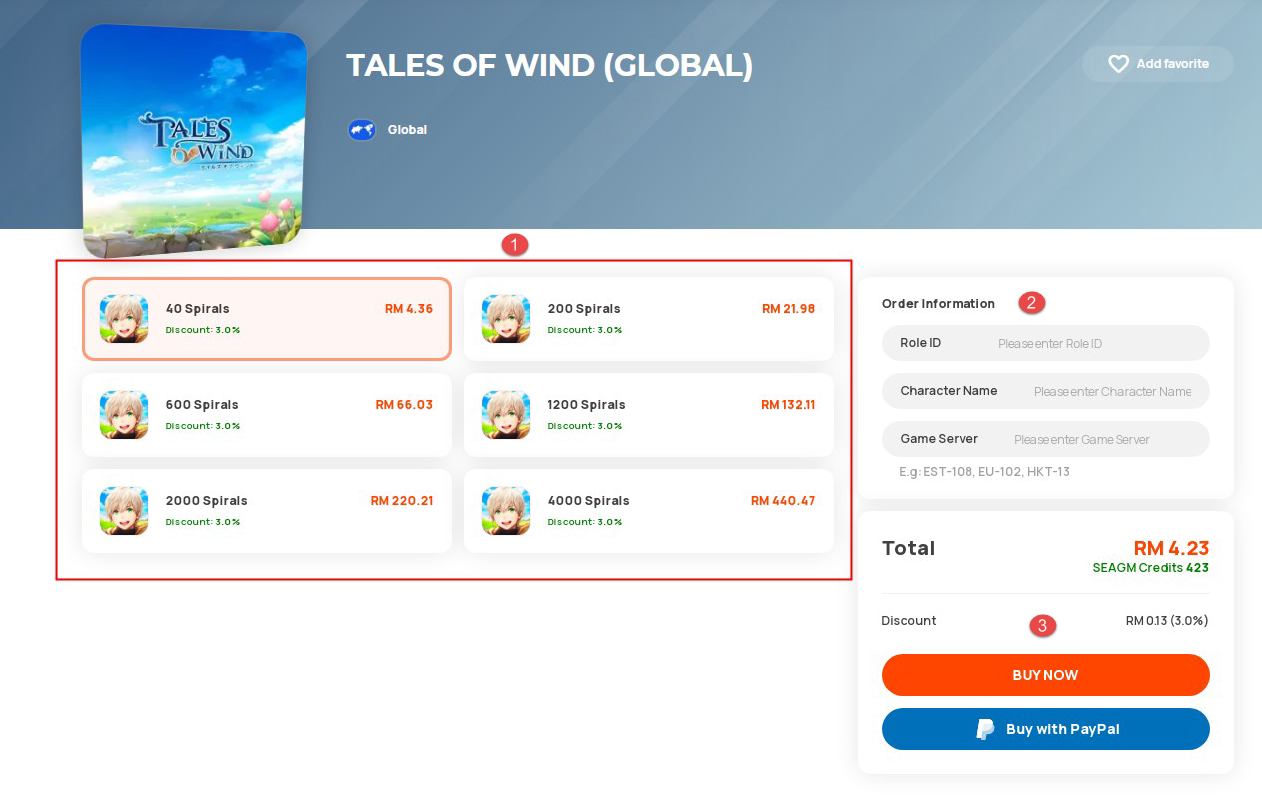Click the character icon on 2000 Spirals card

(124, 511)
